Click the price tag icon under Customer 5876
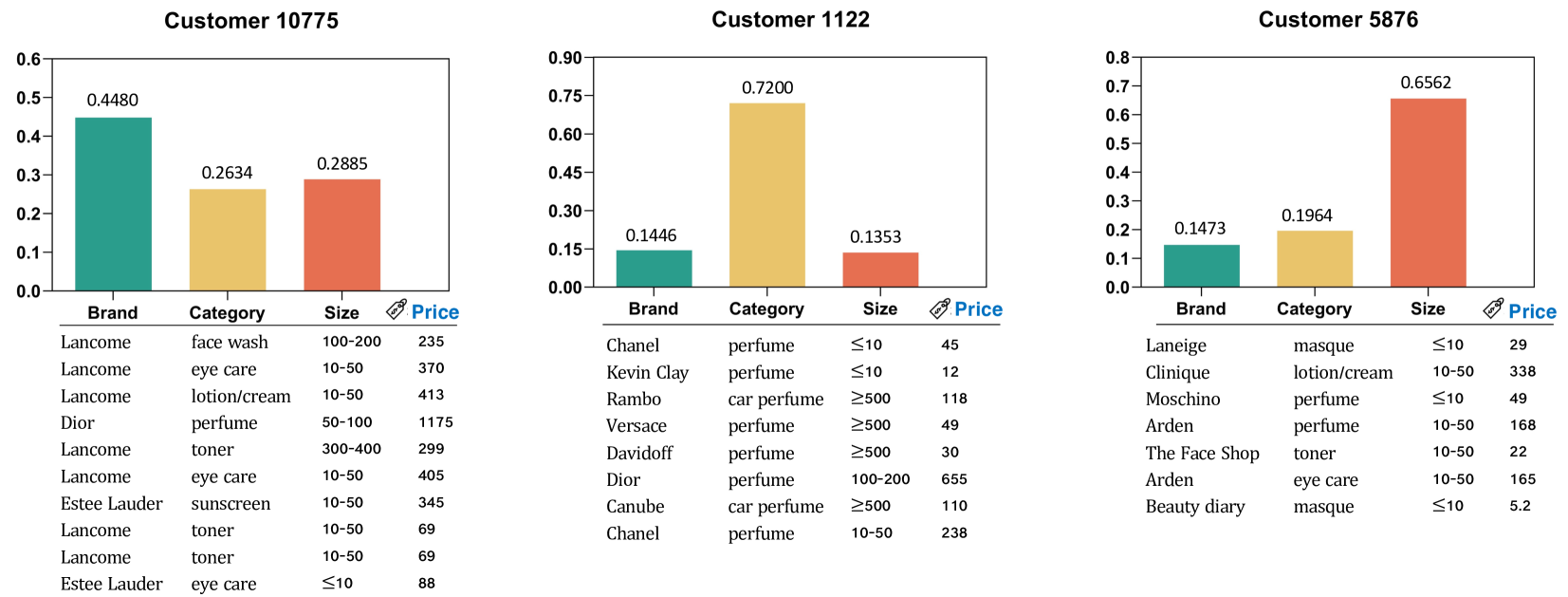Viewport: 1568px width, 597px height. coord(1493,308)
